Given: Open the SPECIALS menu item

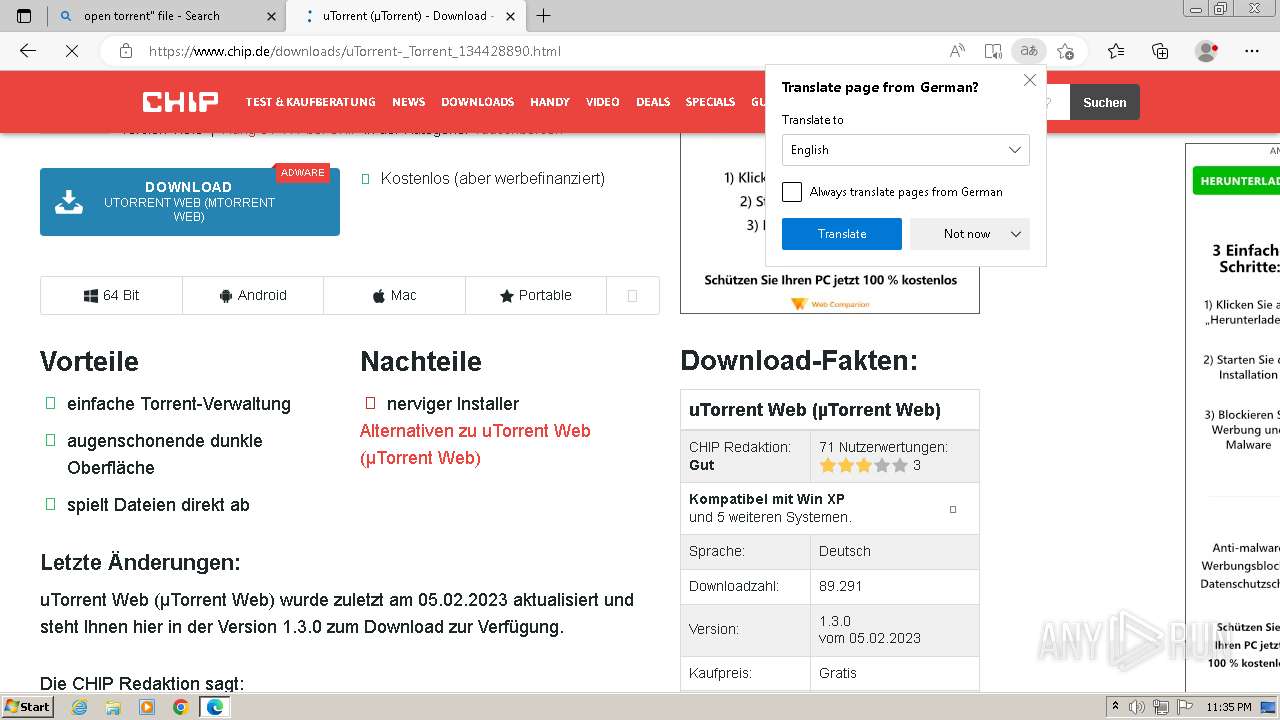Looking at the screenshot, I should tap(710, 102).
